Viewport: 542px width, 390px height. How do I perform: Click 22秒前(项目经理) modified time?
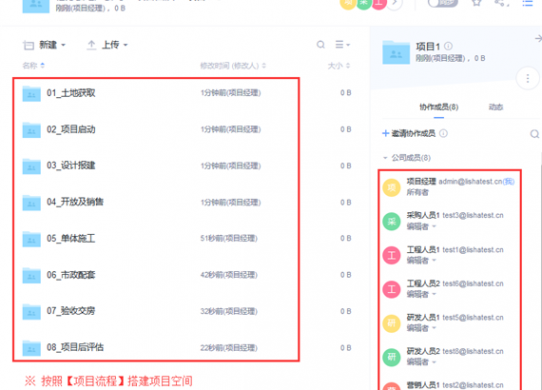point(229,348)
